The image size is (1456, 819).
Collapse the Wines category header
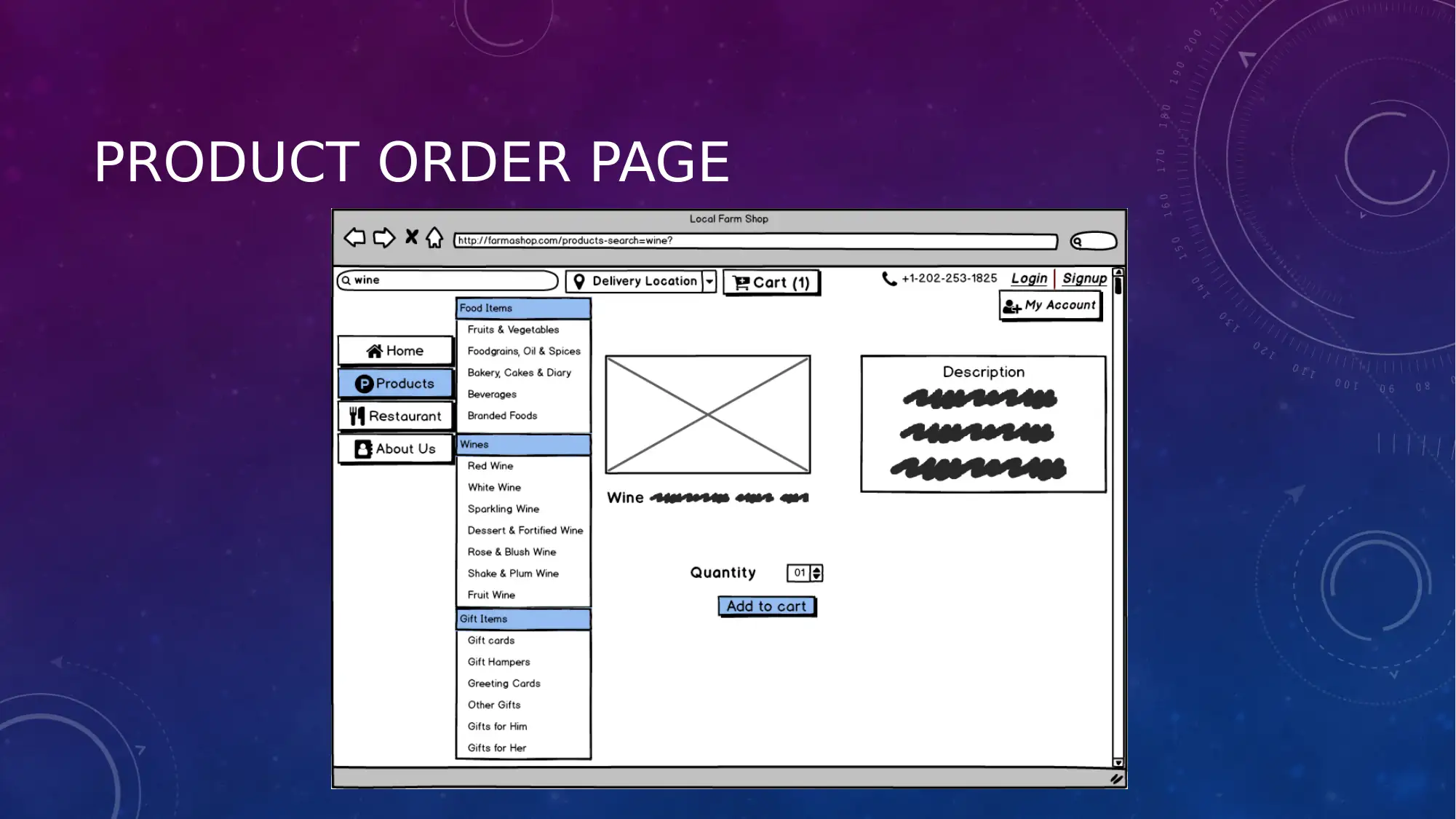523,445
